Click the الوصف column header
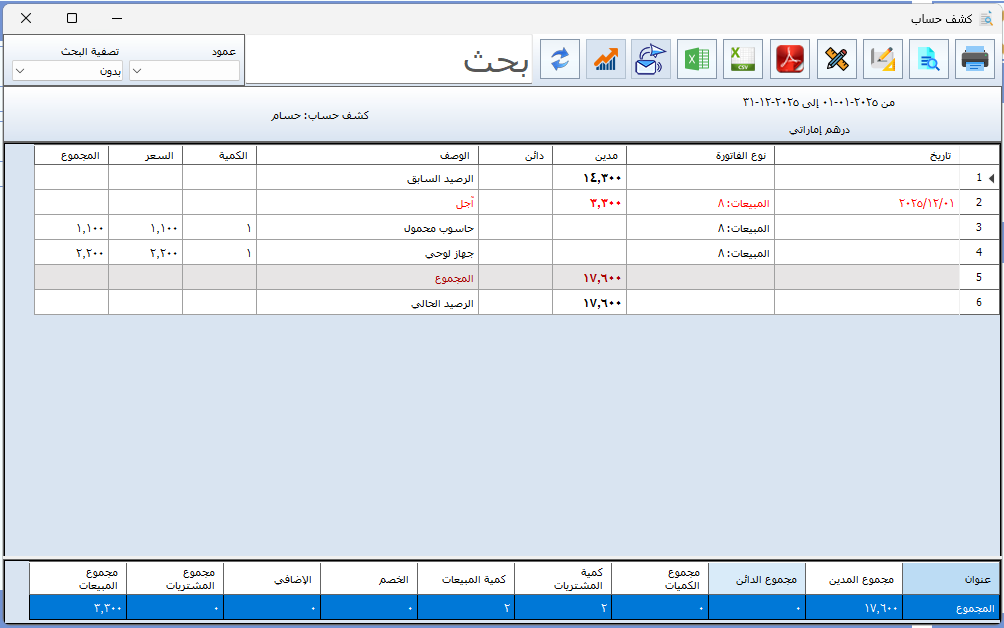Image resolution: width=1004 pixels, height=628 pixels. pos(367,155)
